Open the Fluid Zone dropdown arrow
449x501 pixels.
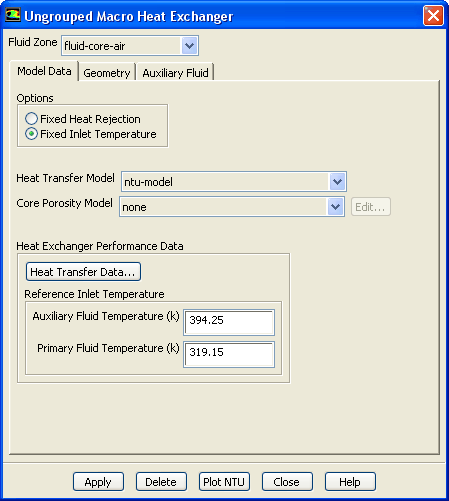189,46
